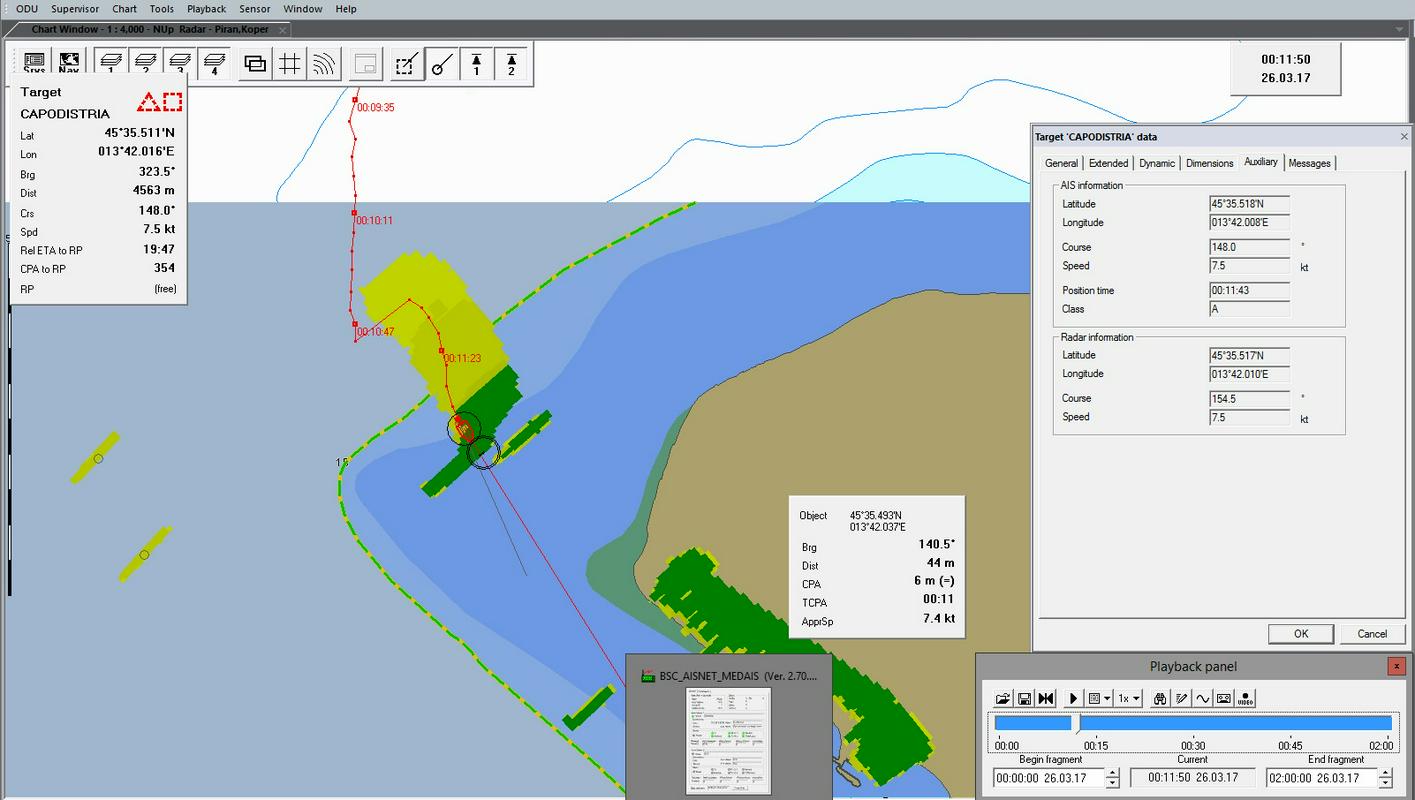Switch to the Dimensions tab
Screen dimensions: 1415x800
[x=1209, y=163]
